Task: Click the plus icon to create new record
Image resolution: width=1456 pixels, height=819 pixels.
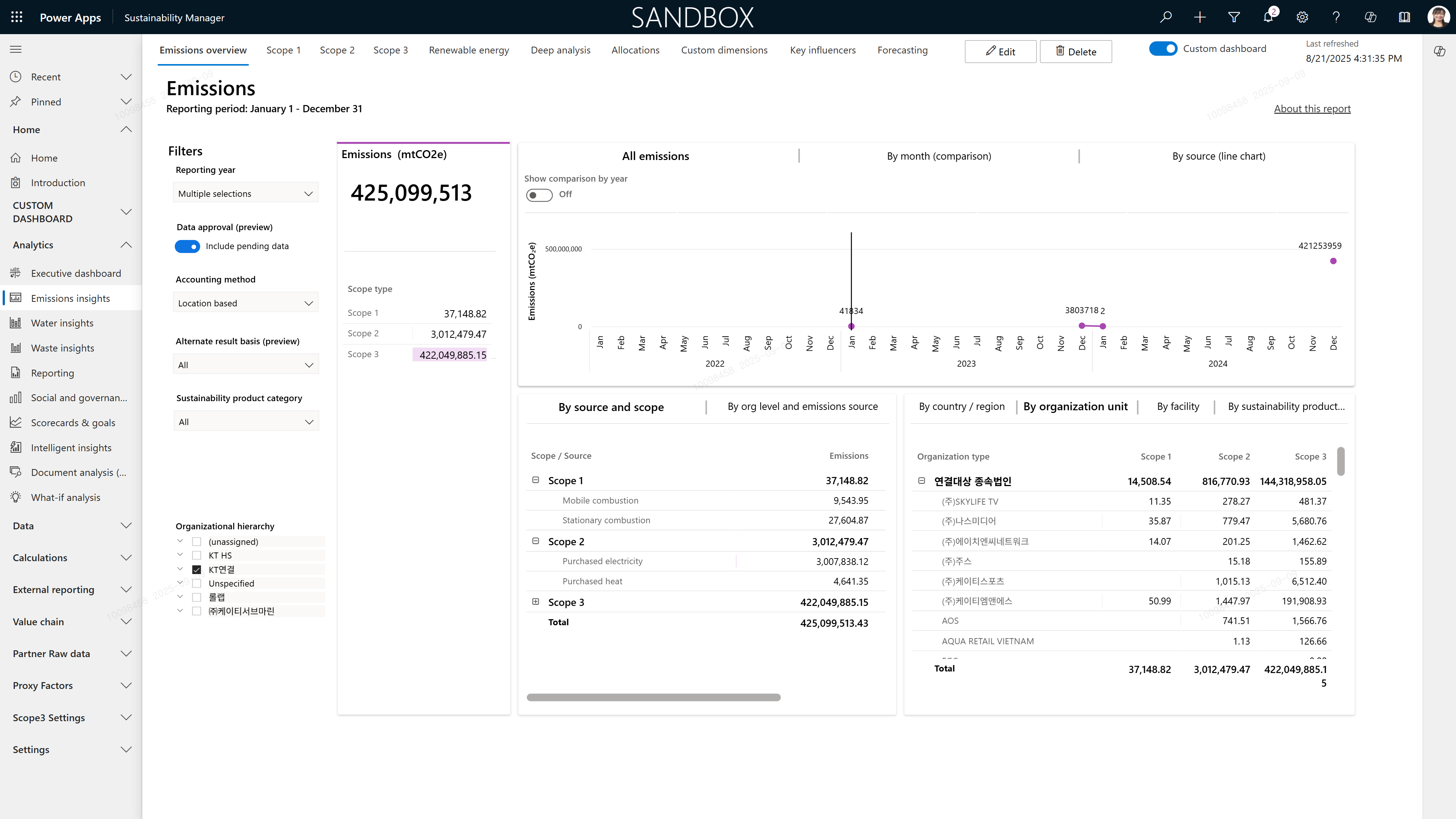Action: 1200,17
